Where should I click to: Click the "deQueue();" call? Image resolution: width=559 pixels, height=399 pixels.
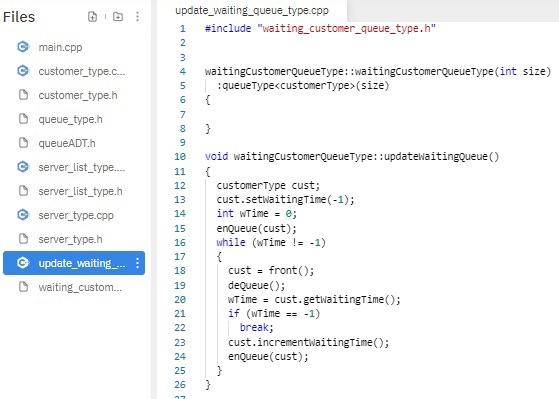click(257, 285)
